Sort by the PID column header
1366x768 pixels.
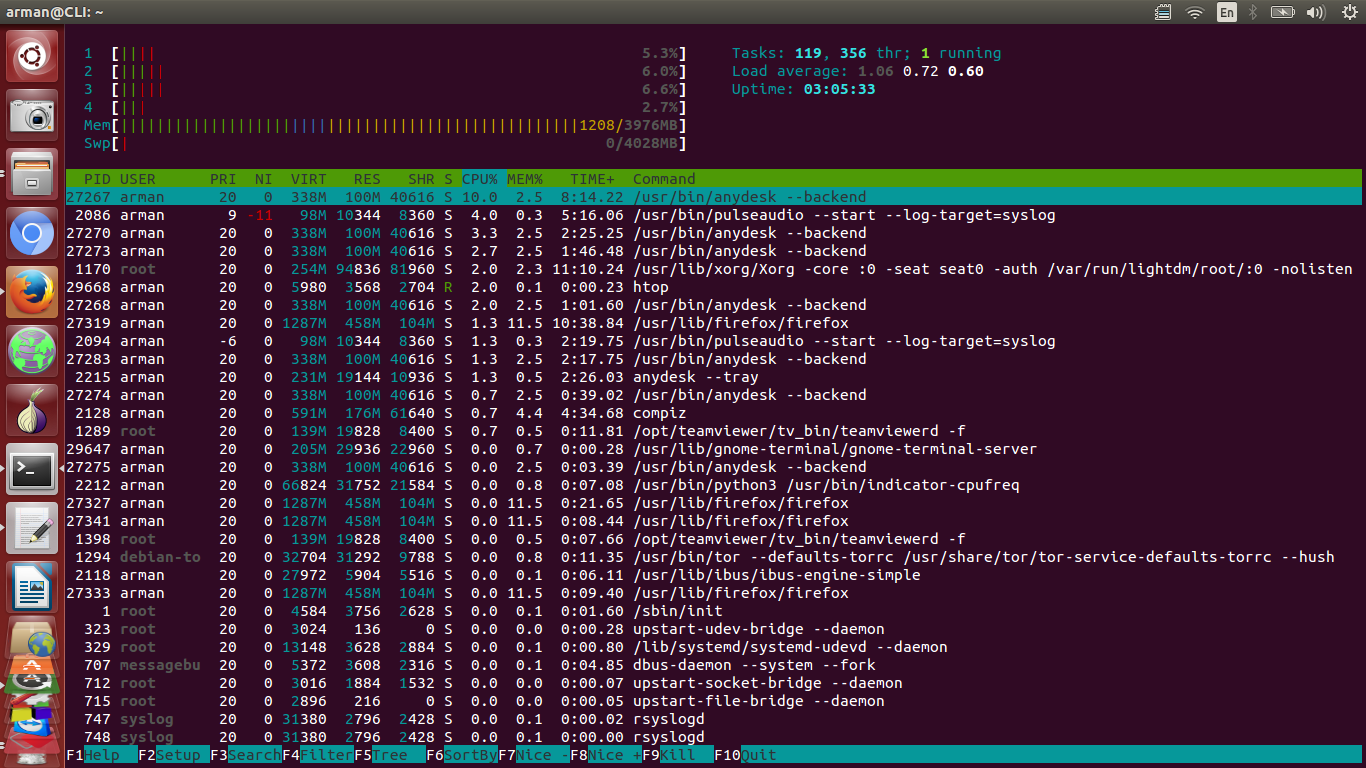(97, 179)
